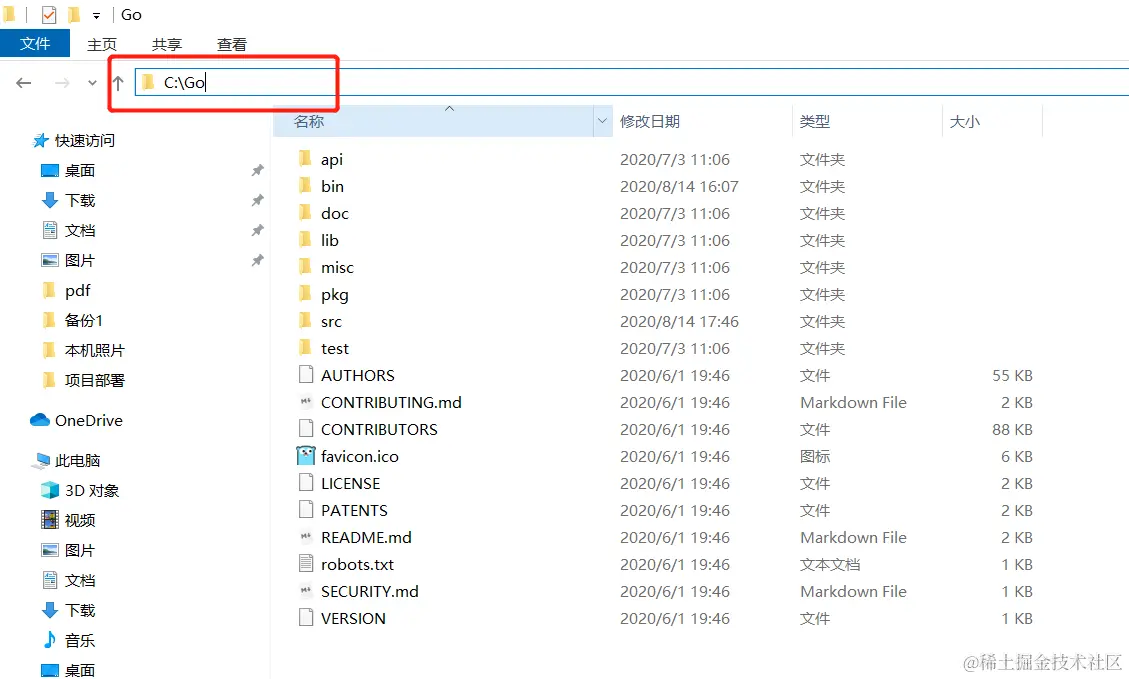Click the Forward navigation arrow
1129x679 pixels.
[63, 83]
